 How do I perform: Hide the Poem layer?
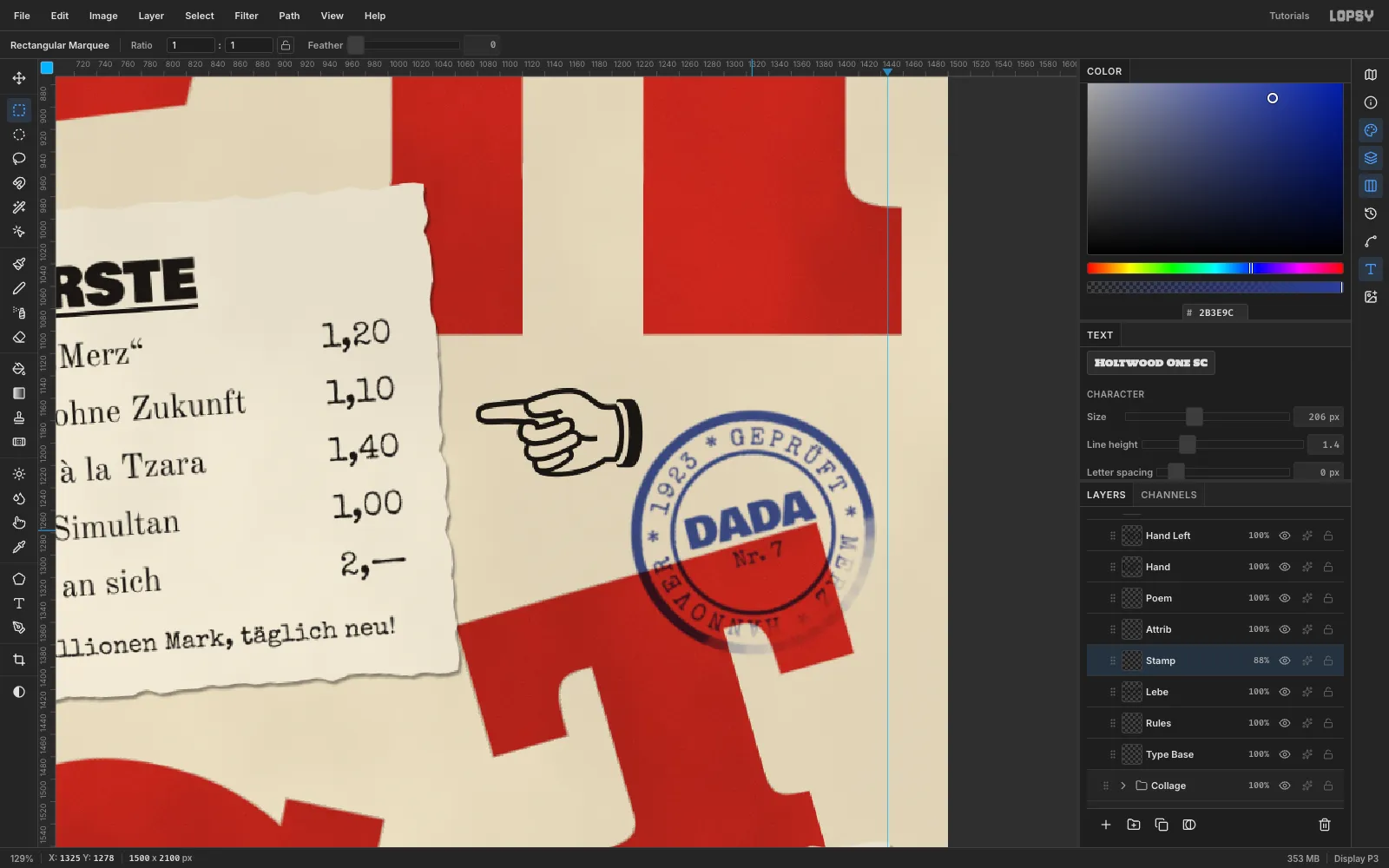coord(1285,598)
